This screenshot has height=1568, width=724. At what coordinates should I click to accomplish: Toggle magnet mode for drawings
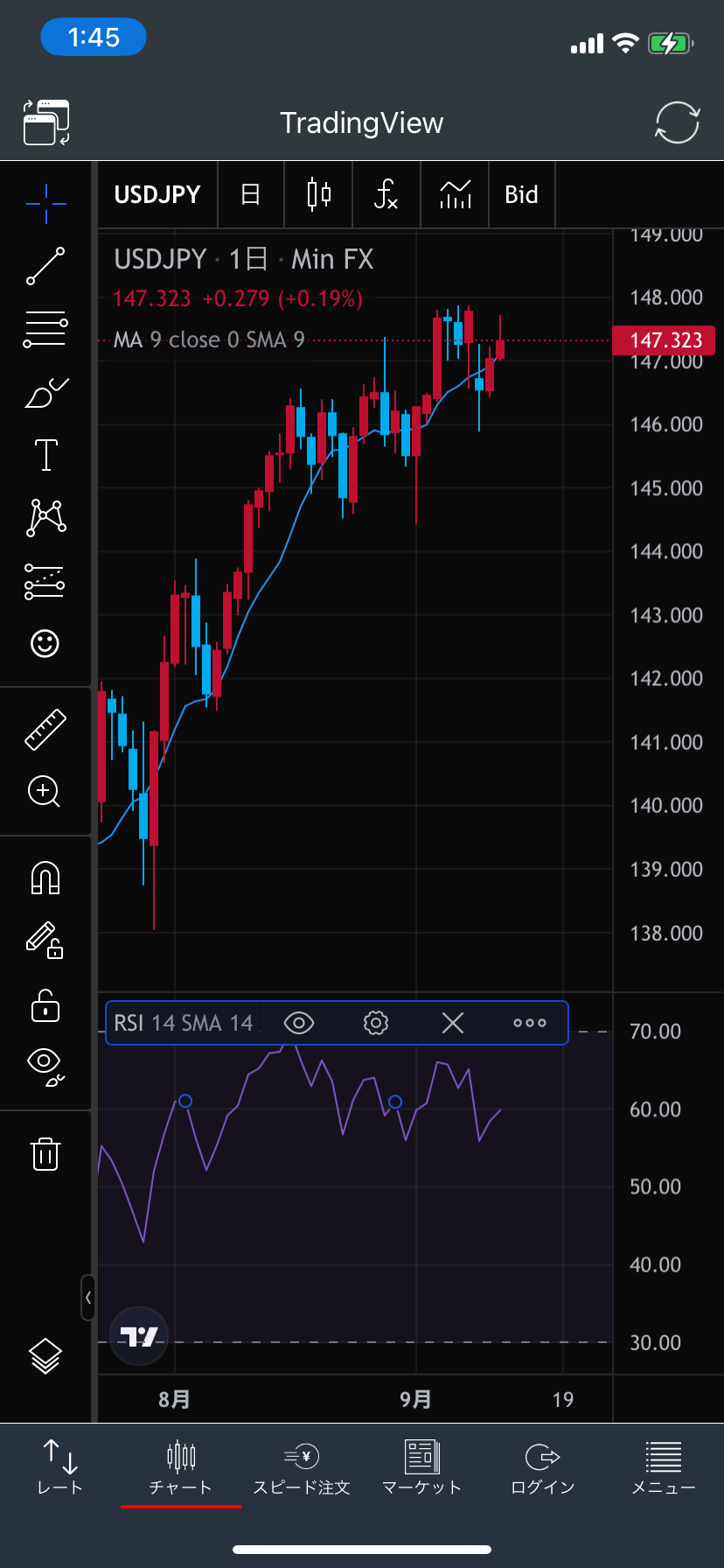(x=45, y=878)
